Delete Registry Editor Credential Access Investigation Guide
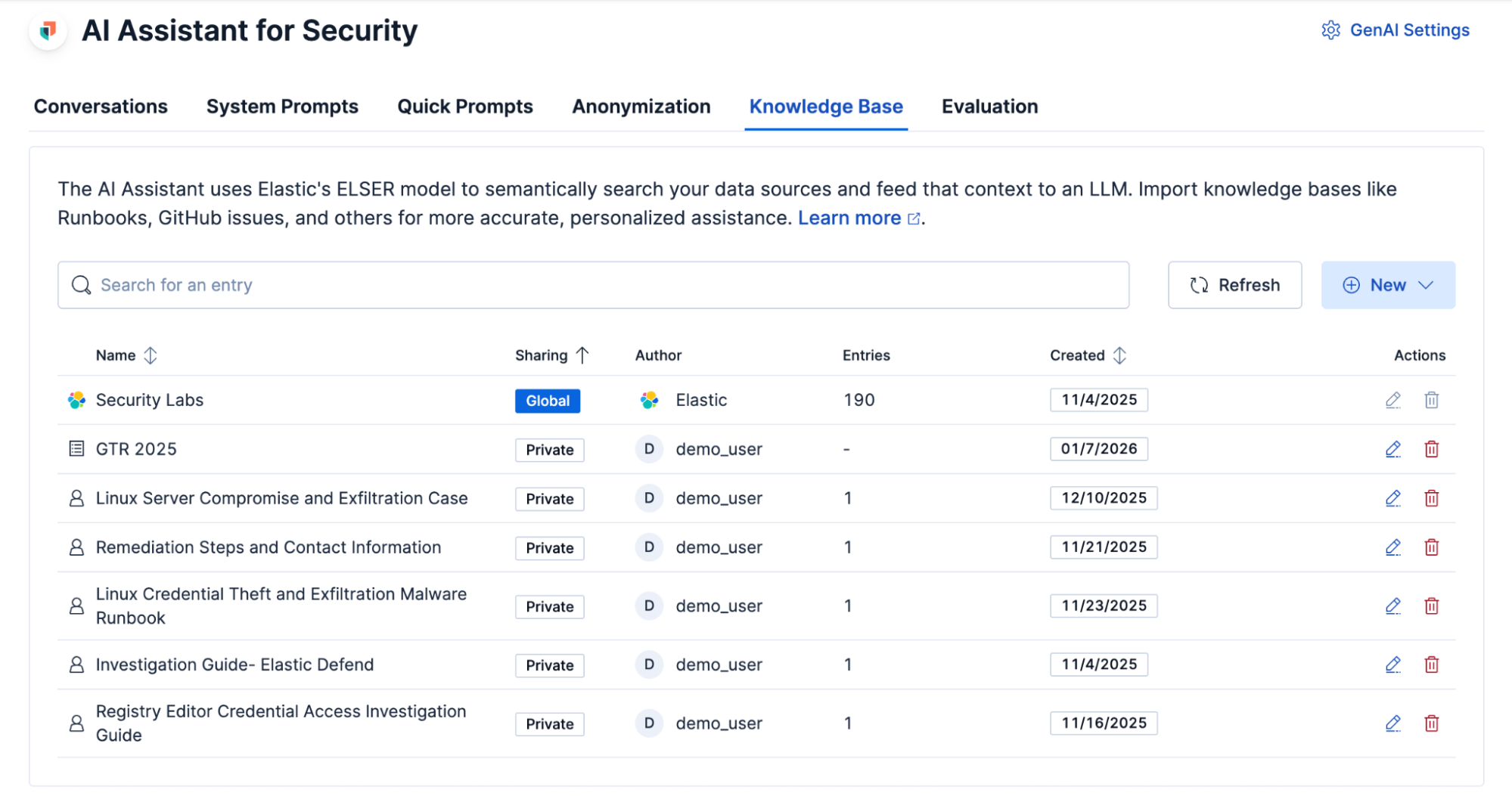Screen dimensions: 1512x796 point(1431,723)
